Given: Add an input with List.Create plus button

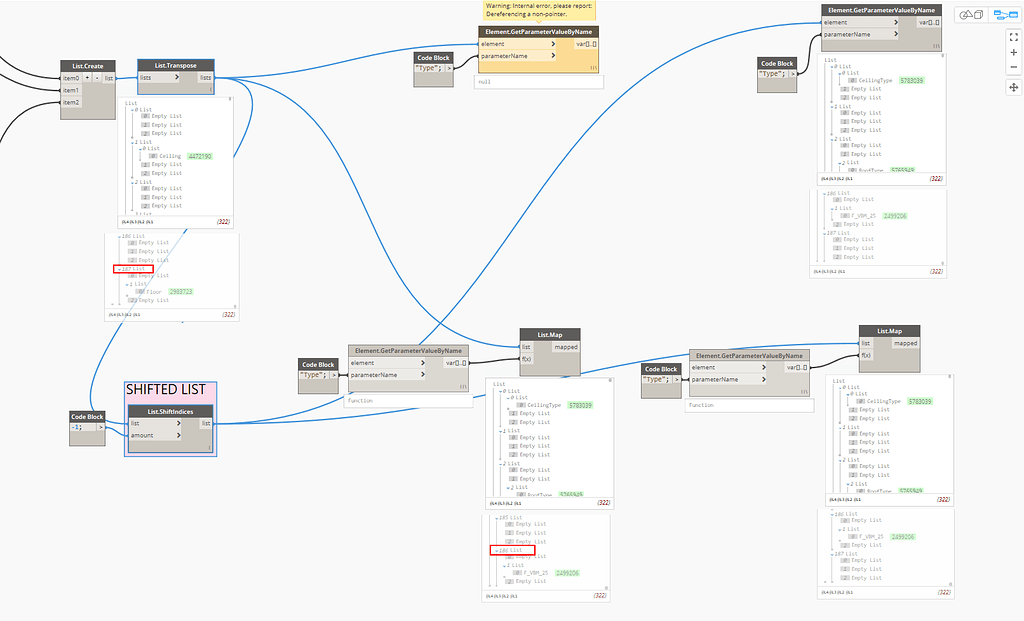Looking at the screenshot, I should pos(87,77).
